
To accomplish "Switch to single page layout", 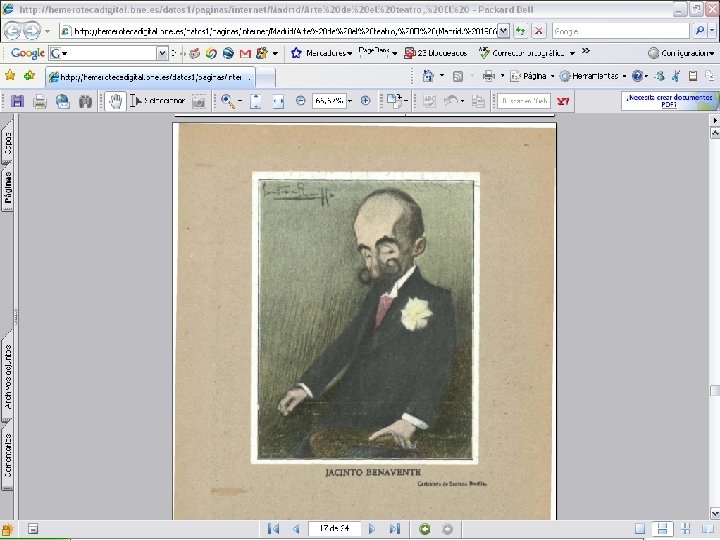I will 640,529.
